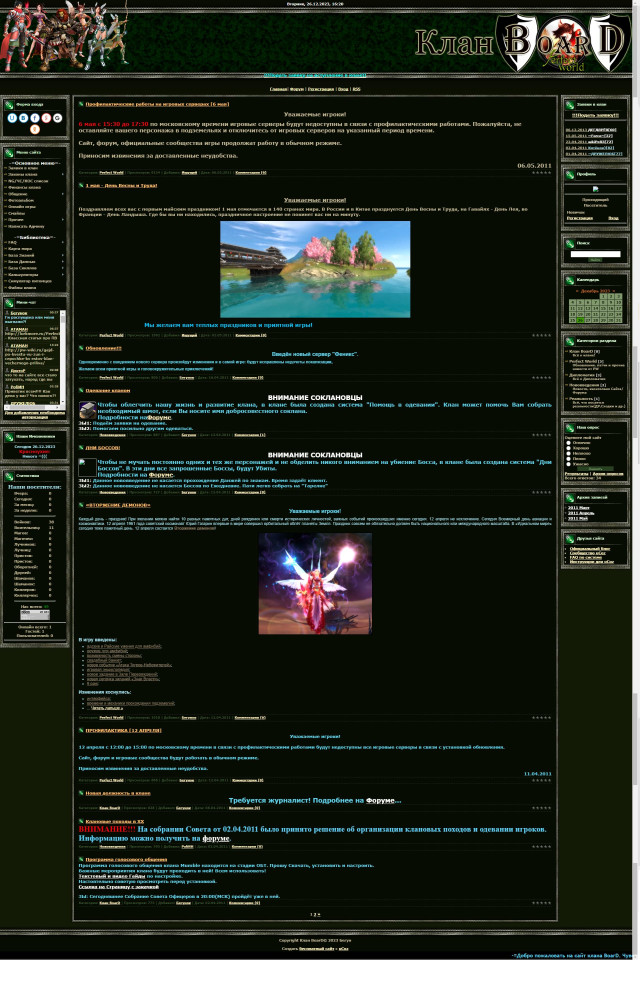The height and width of the screenshot is (1000, 640).
Task: Go to page 2 of the news
Action: pos(315,915)
